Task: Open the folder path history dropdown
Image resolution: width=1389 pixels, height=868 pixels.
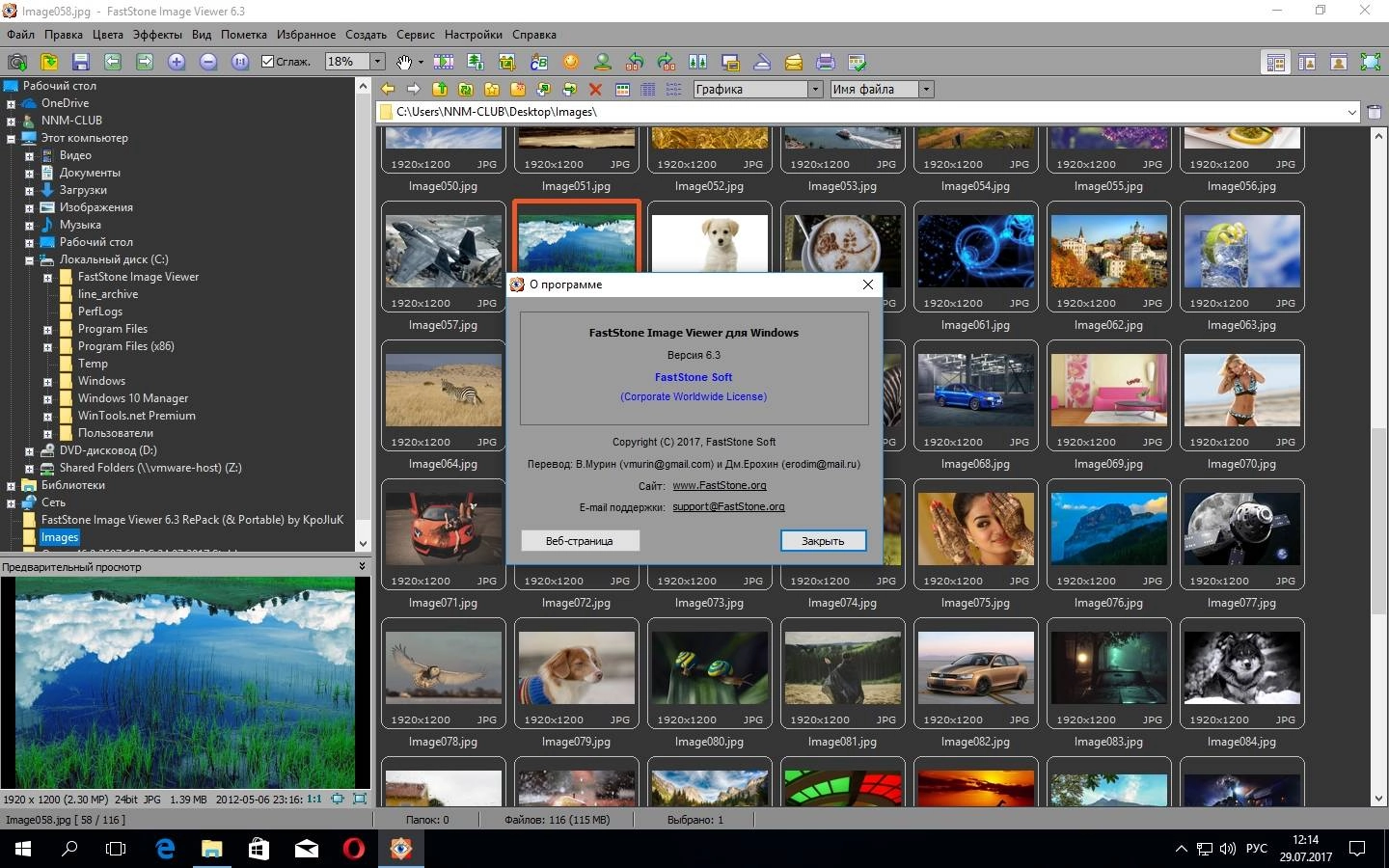Action: 1352,112
